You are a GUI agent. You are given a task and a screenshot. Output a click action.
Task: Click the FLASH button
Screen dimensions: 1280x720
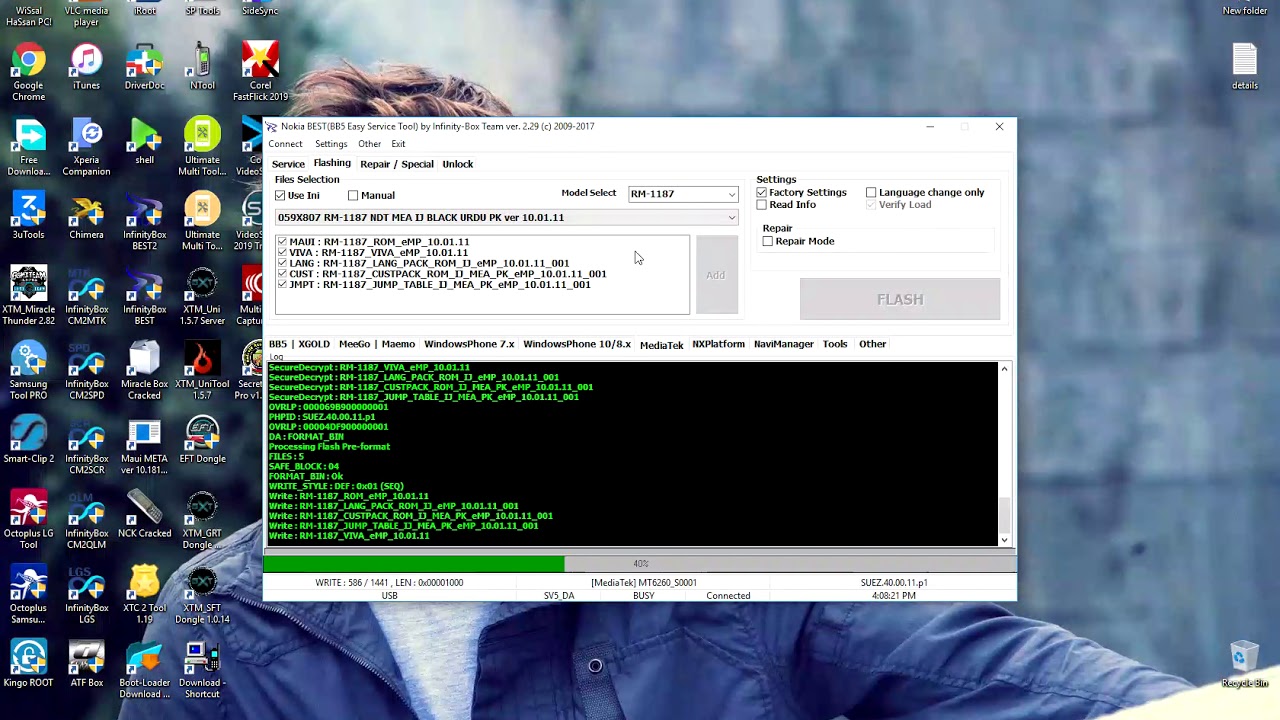click(x=900, y=300)
